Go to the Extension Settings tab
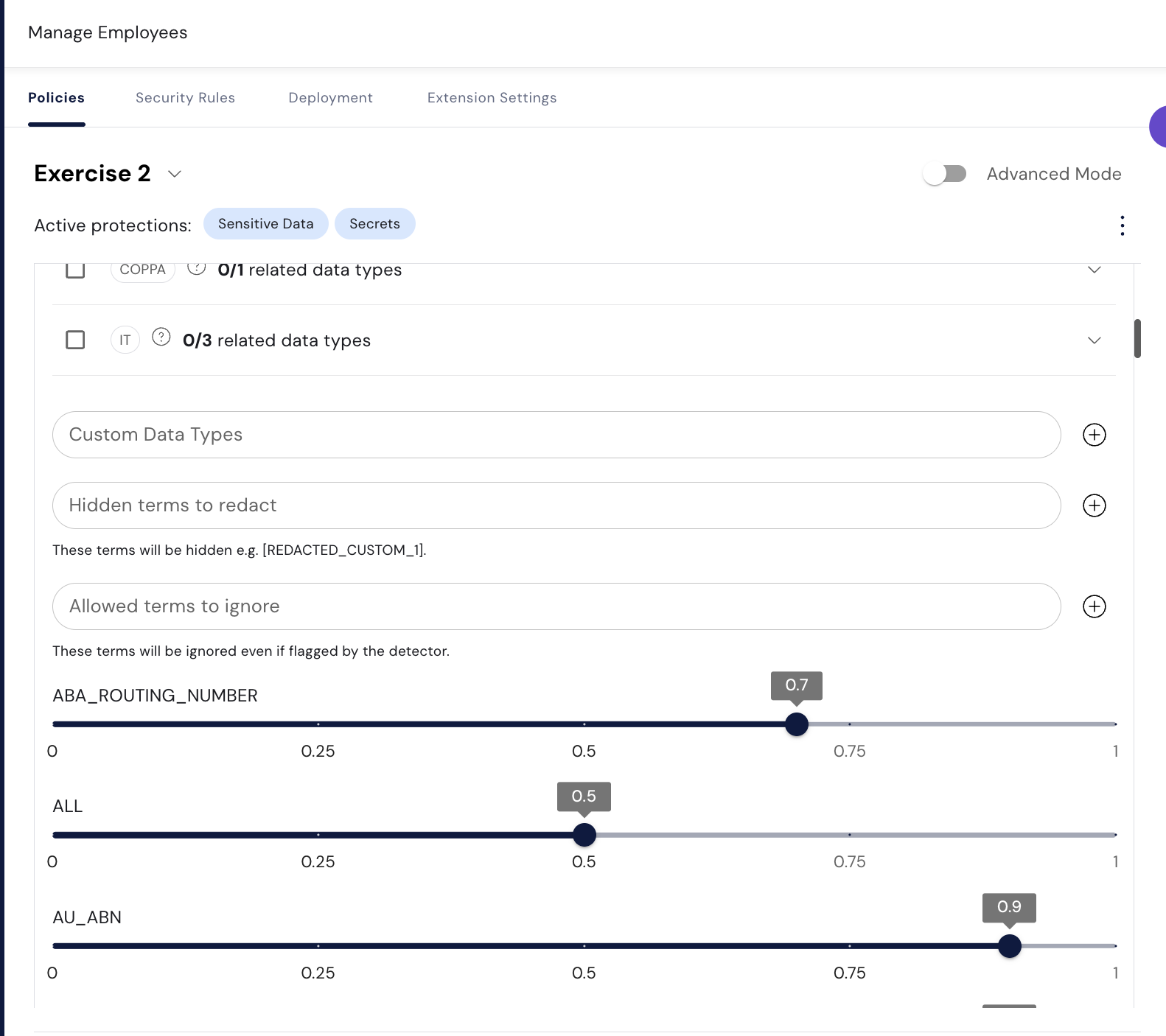1166x1036 pixels. point(492,98)
